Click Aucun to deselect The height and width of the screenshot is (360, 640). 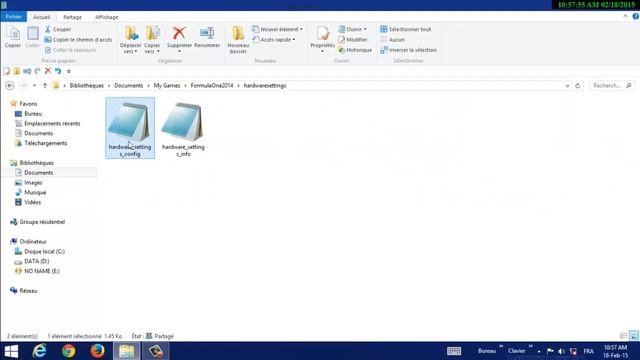click(393, 40)
